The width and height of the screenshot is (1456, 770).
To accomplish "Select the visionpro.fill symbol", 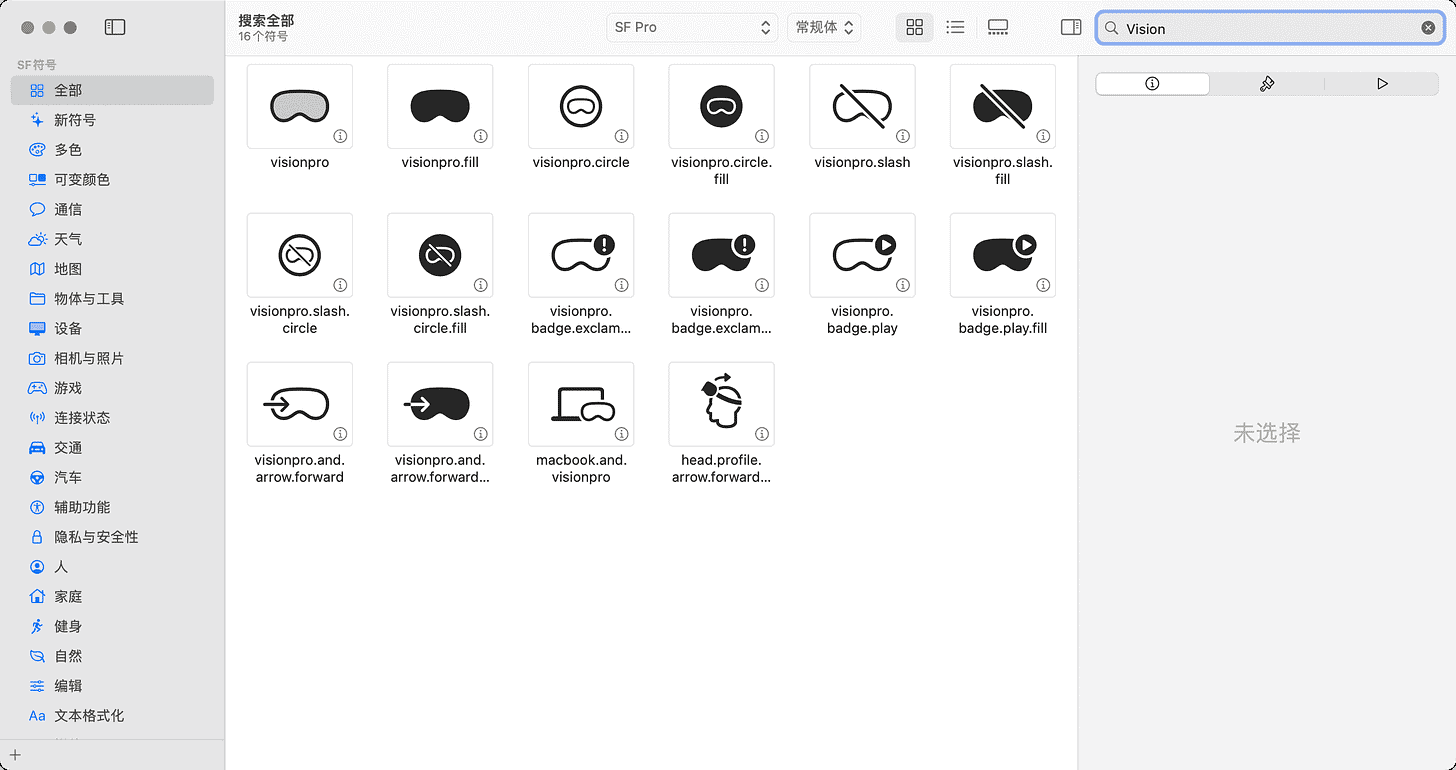I will coord(440,106).
